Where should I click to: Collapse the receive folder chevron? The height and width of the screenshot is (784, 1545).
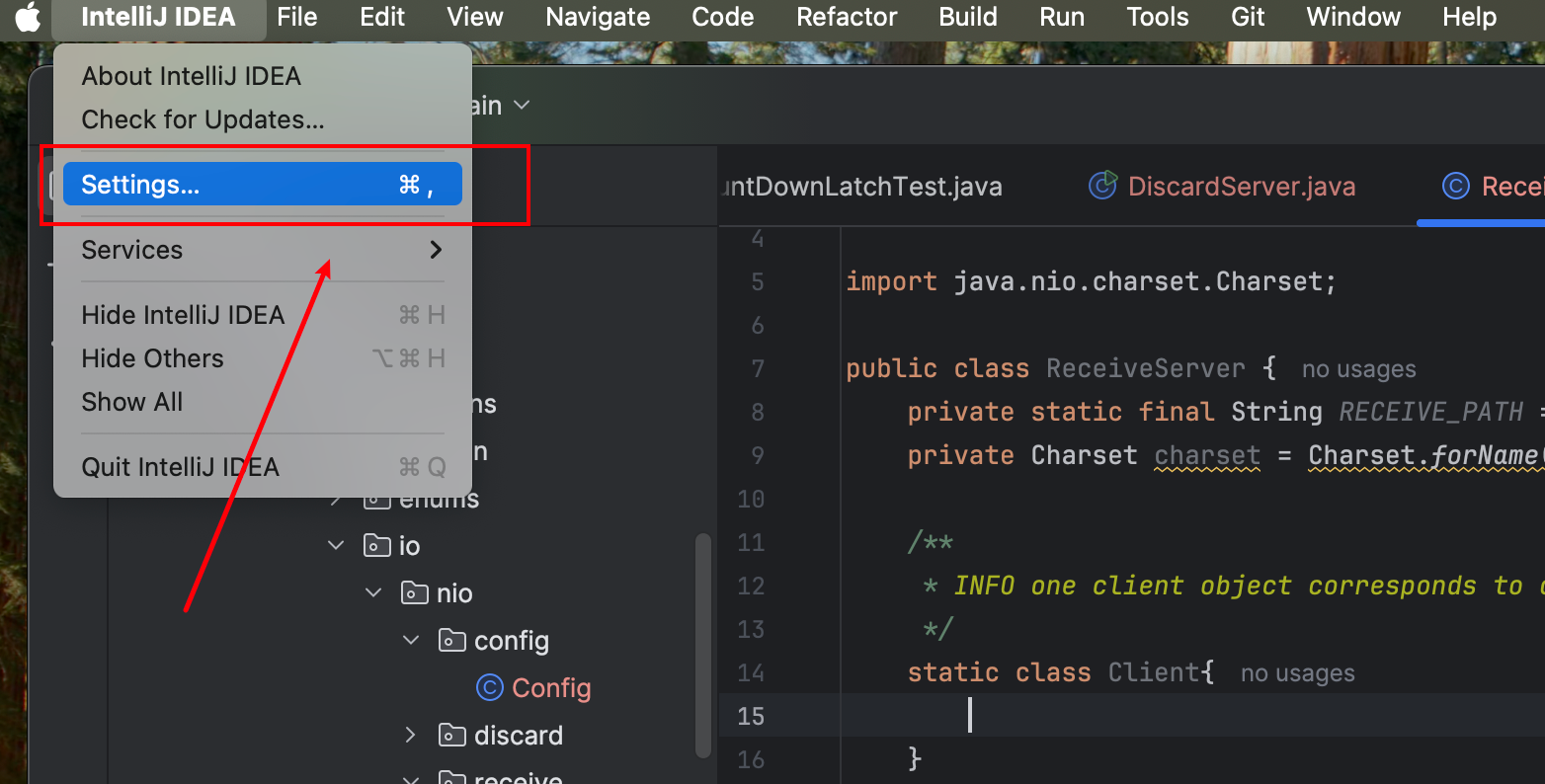coord(411,779)
